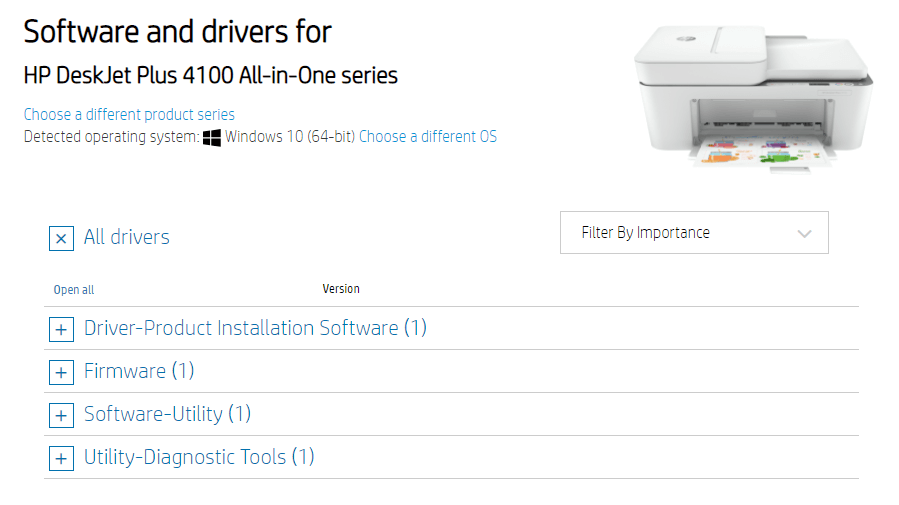Viewport: 899px width, 505px height.
Task: Click the plus icon next to Firmware
Action: (x=61, y=373)
